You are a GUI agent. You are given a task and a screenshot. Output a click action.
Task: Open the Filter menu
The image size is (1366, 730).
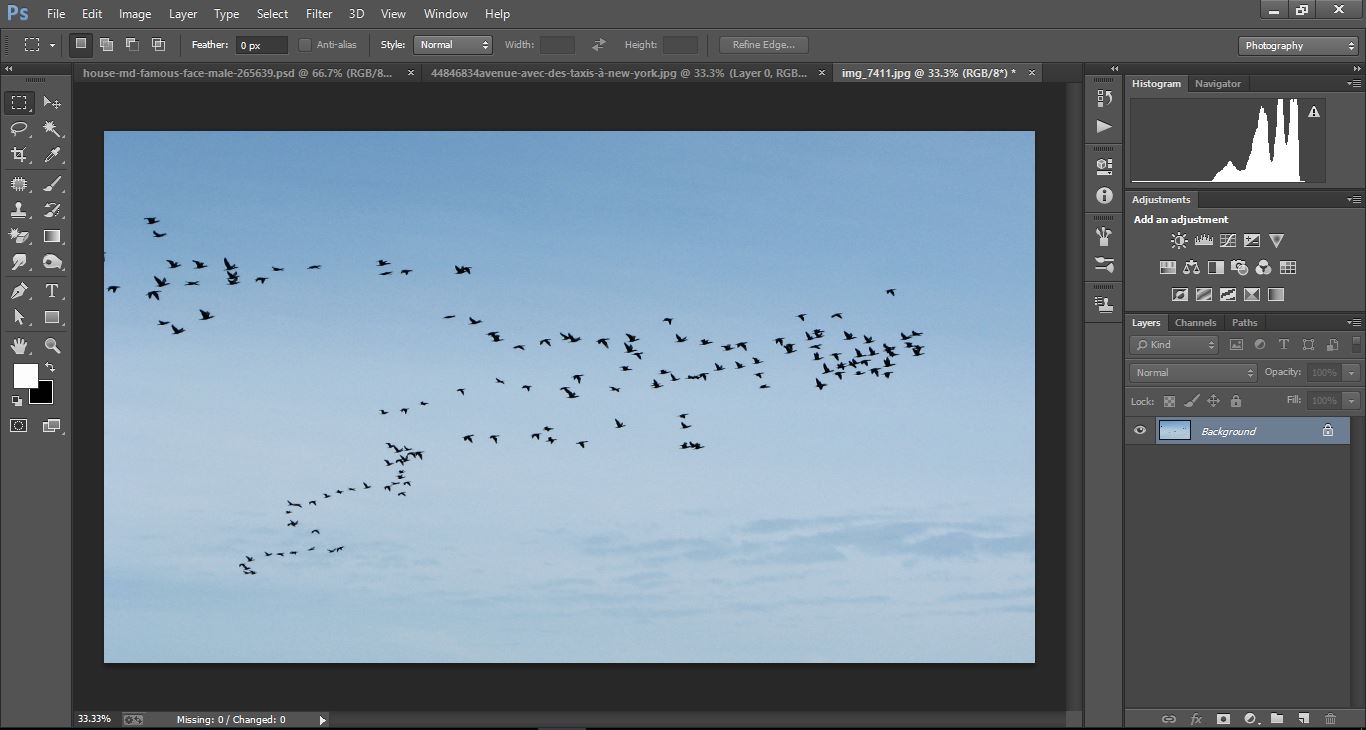pos(319,14)
